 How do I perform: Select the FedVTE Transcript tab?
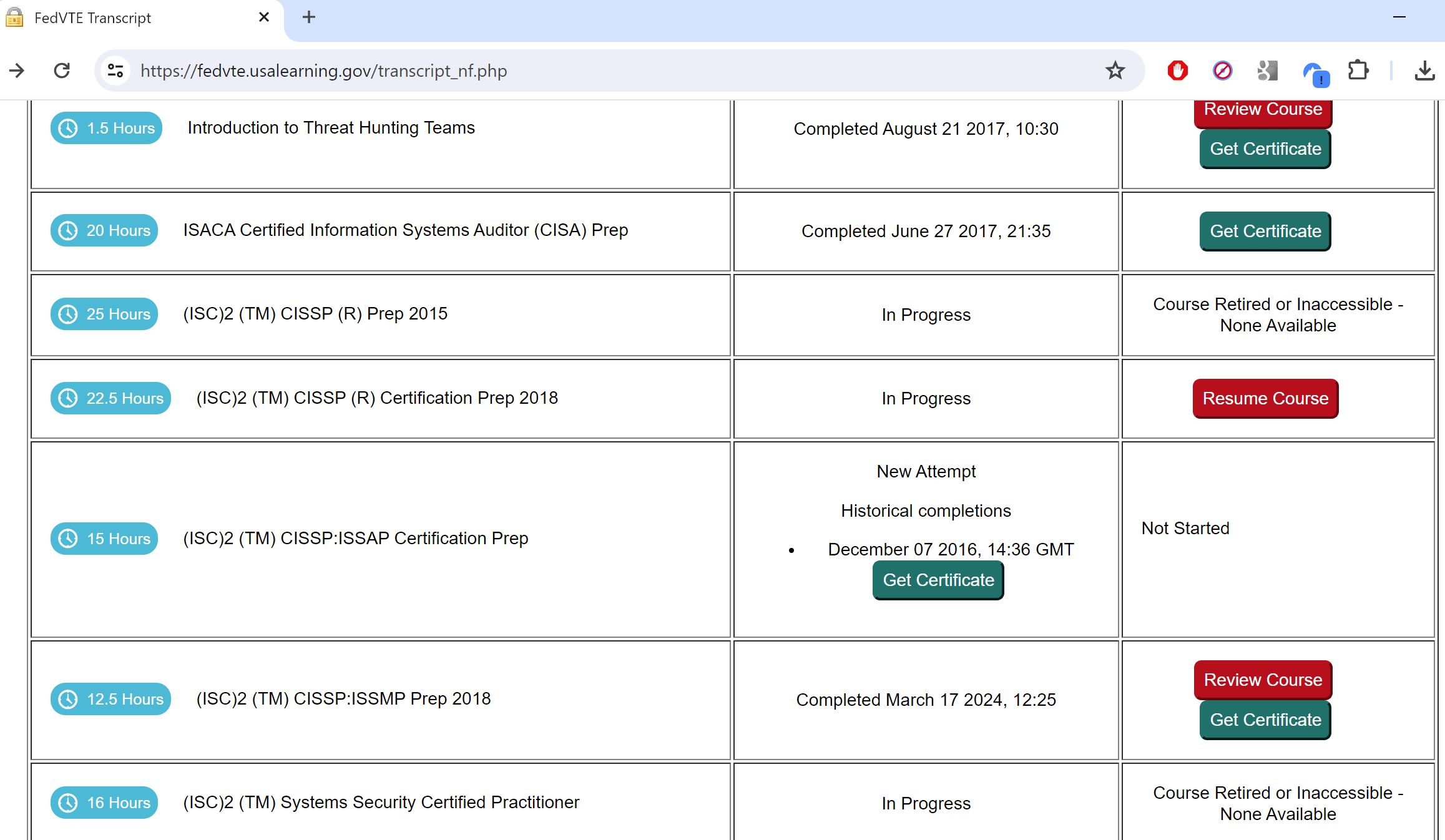pos(125,18)
